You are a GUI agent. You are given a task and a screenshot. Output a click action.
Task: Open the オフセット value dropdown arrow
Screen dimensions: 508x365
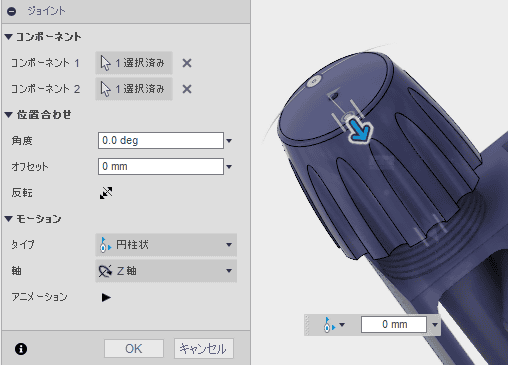point(229,167)
